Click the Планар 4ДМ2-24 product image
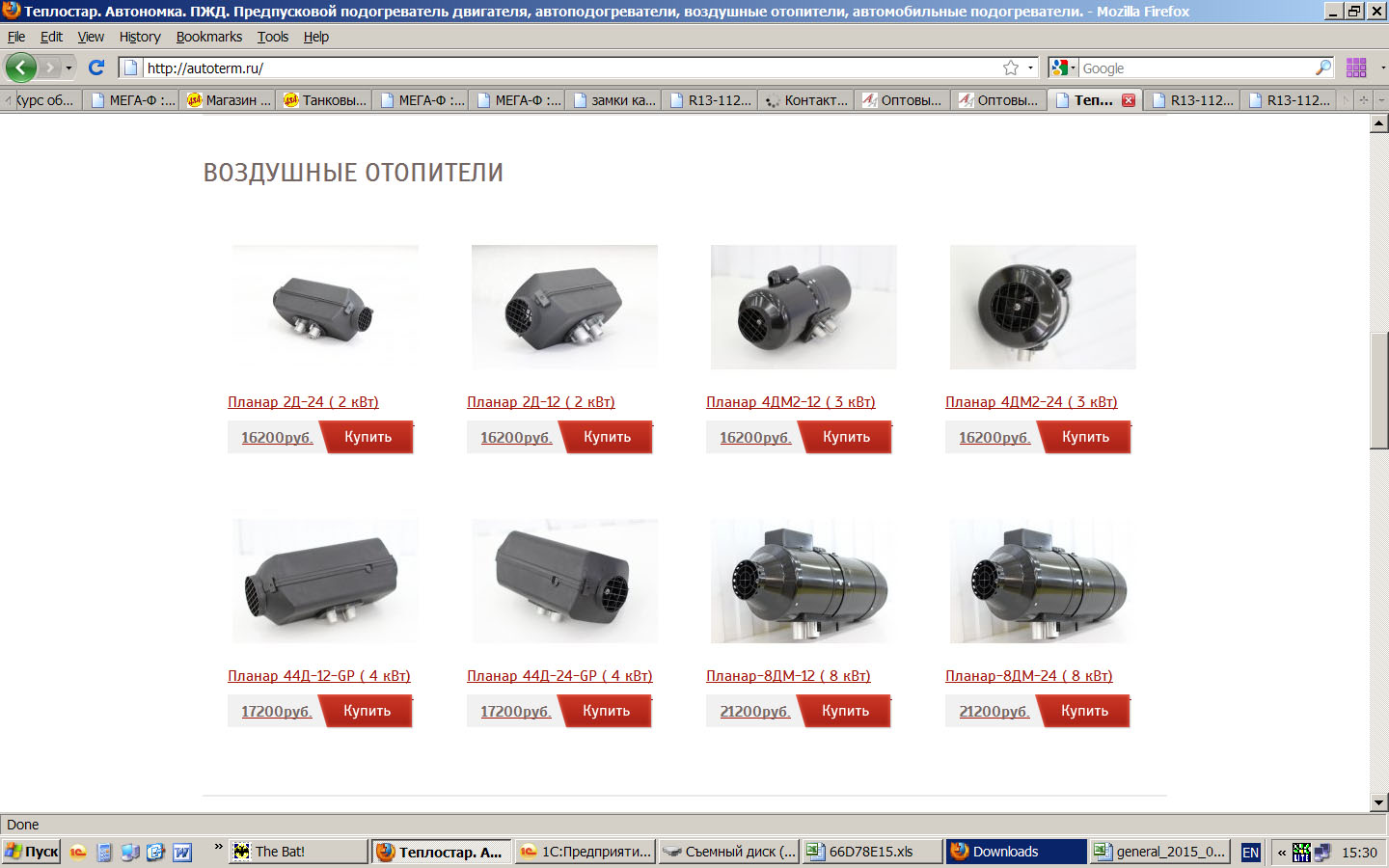Image resolution: width=1389 pixels, height=868 pixels. 1042,307
